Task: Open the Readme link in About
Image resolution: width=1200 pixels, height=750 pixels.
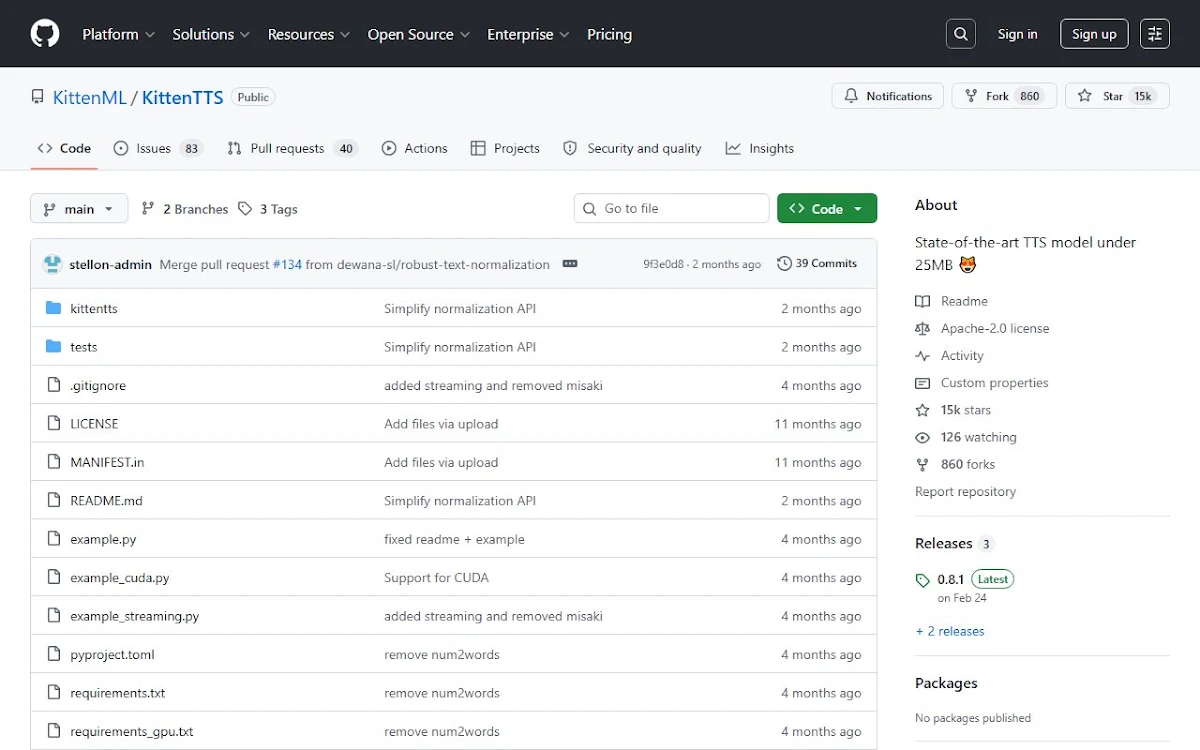Action: click(x=951, y=301)
